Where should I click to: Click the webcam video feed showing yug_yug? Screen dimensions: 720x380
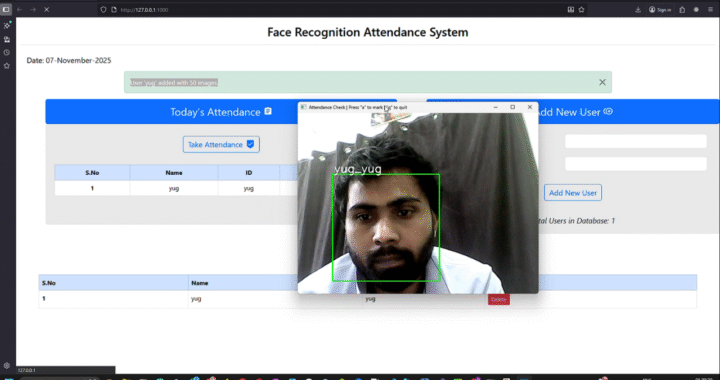tap(418, 203)
